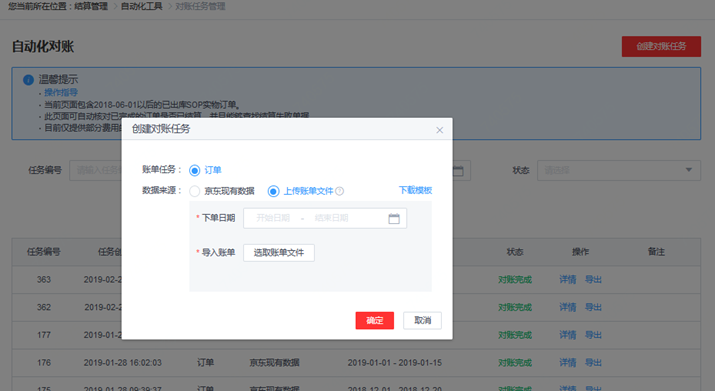This screenshot has height=391, width=715.
Task: Click task number 362 cell
Action: 44,308
